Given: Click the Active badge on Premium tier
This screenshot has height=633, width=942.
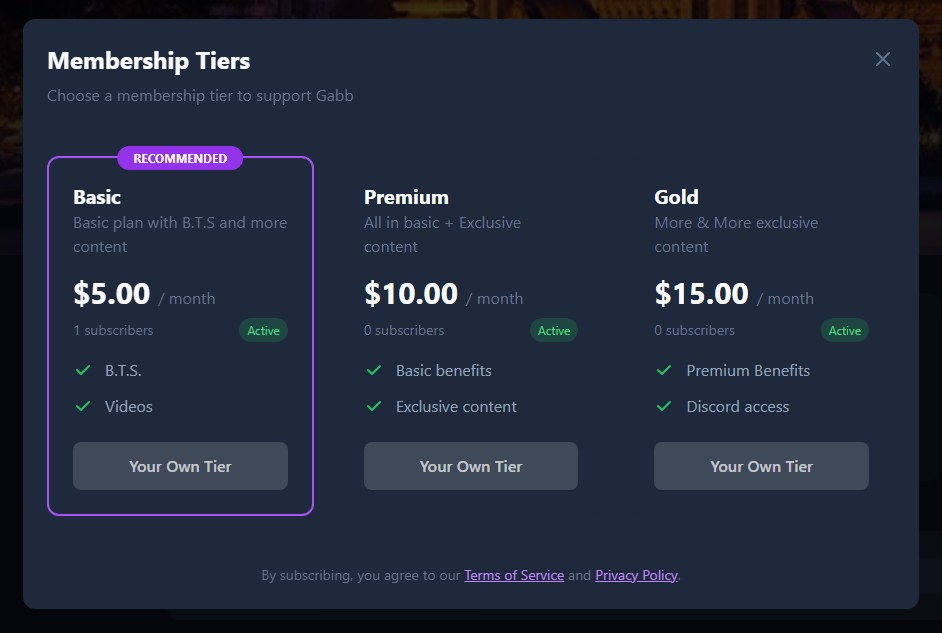Looking at the screenshot, I should pyautogui.click(x=554, y=330).
